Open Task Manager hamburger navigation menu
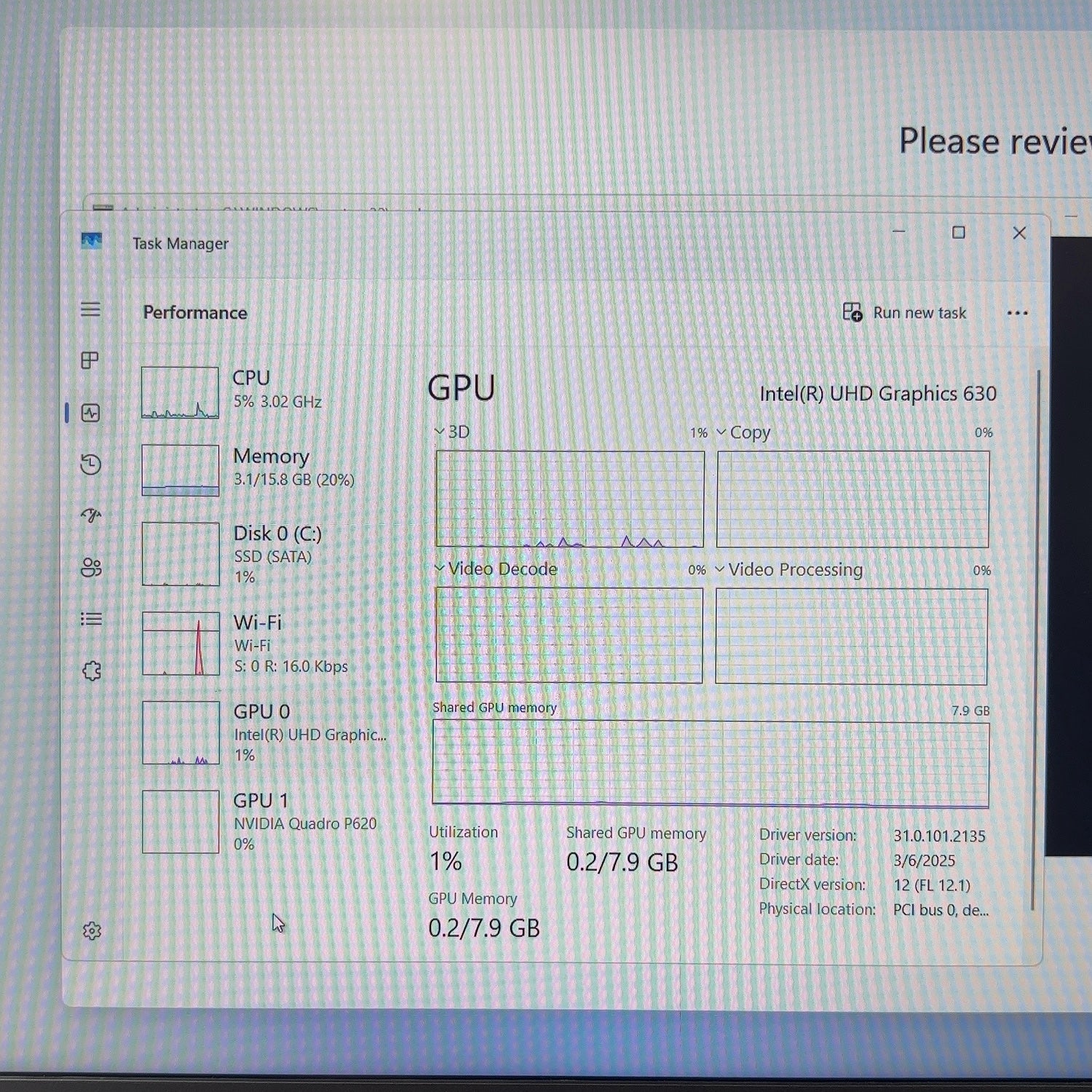The width and height of the screenshot is (1092, 1092). (90, 309)
